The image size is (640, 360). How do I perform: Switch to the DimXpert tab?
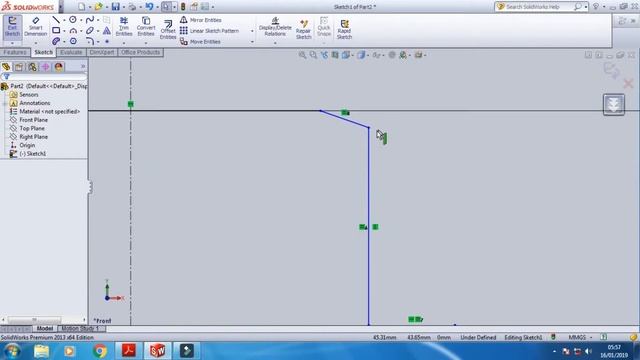(102, 52)
